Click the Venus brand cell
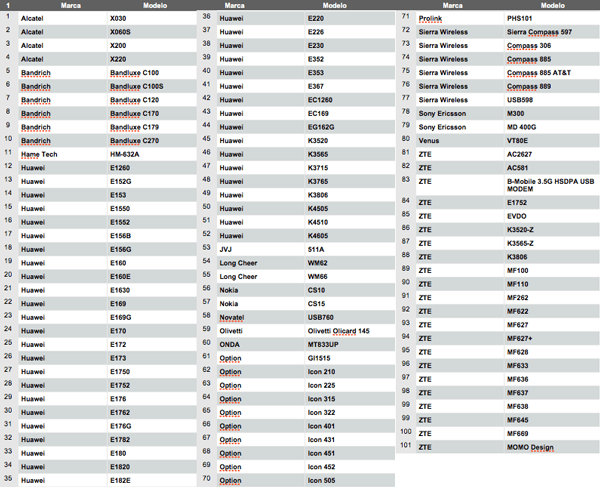Viewport: 600px width, 487px height. tap(460, 141)
